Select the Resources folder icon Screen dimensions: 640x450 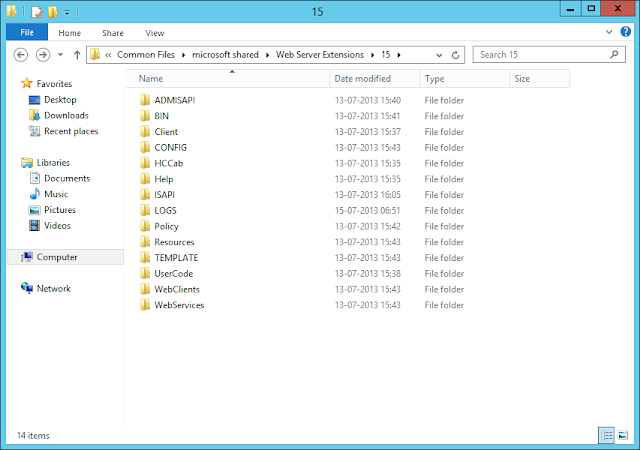click(145, 242)
